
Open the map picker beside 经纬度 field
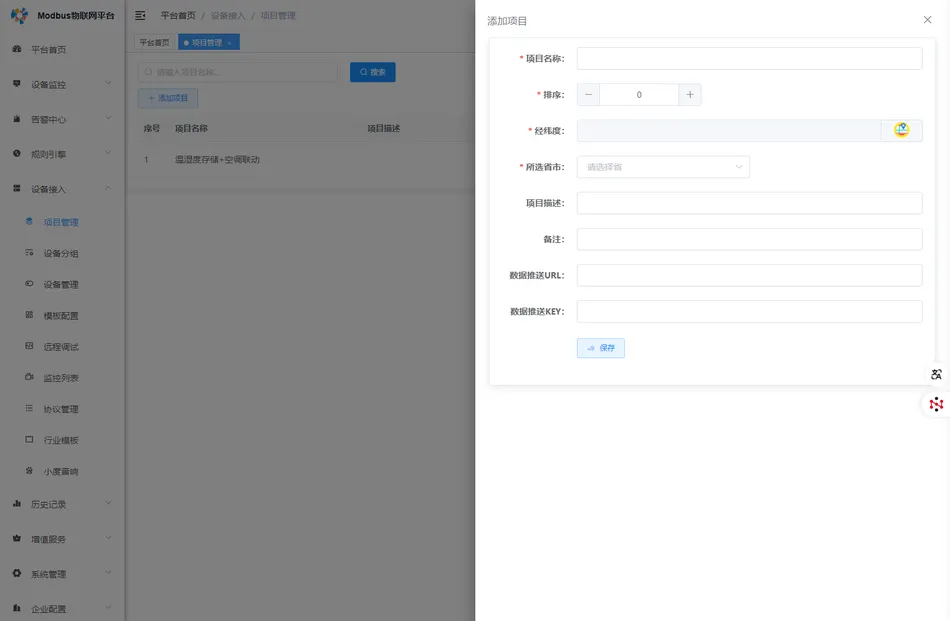pos(902,130)
